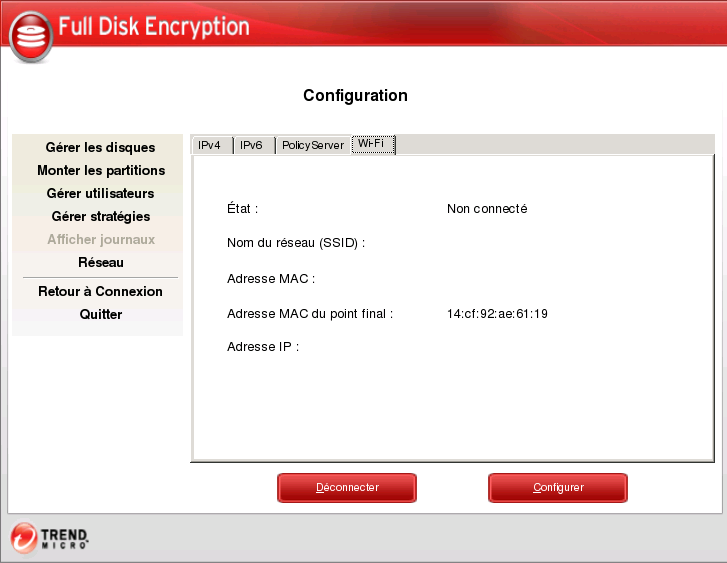Choose Retour à Connexion
Screen dimensions: 727x563
point(100,292)
